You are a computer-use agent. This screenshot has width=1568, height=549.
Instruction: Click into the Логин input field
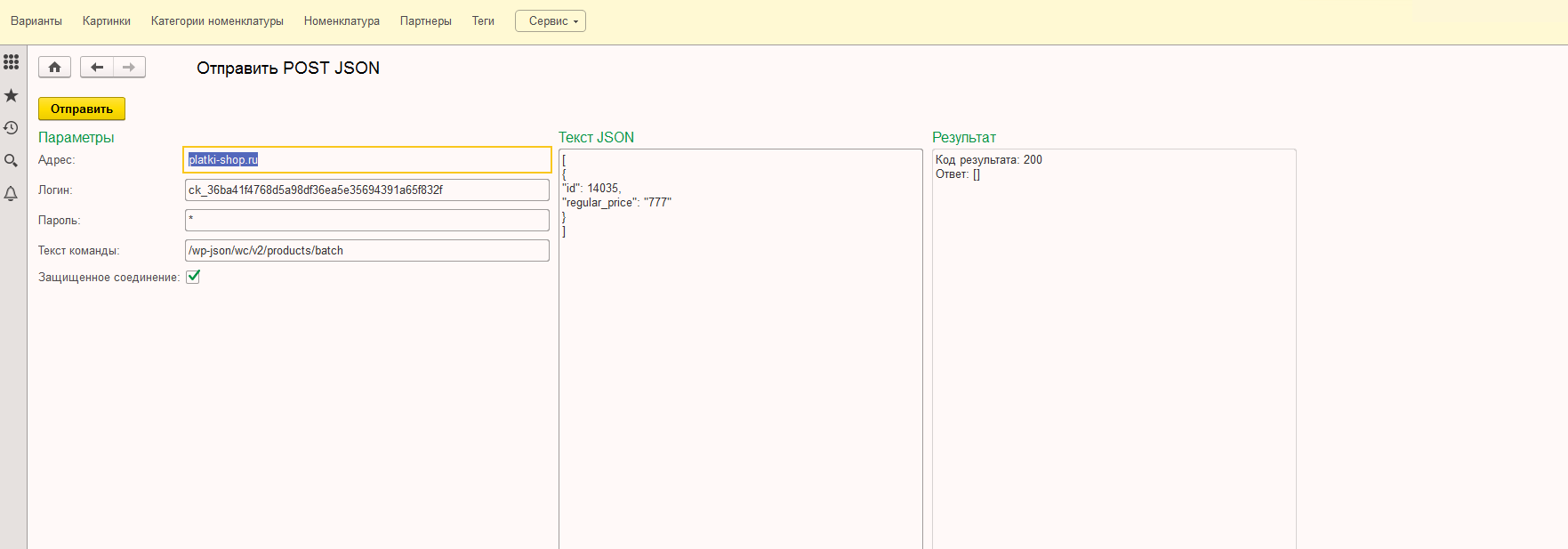[x=366, y=190]
